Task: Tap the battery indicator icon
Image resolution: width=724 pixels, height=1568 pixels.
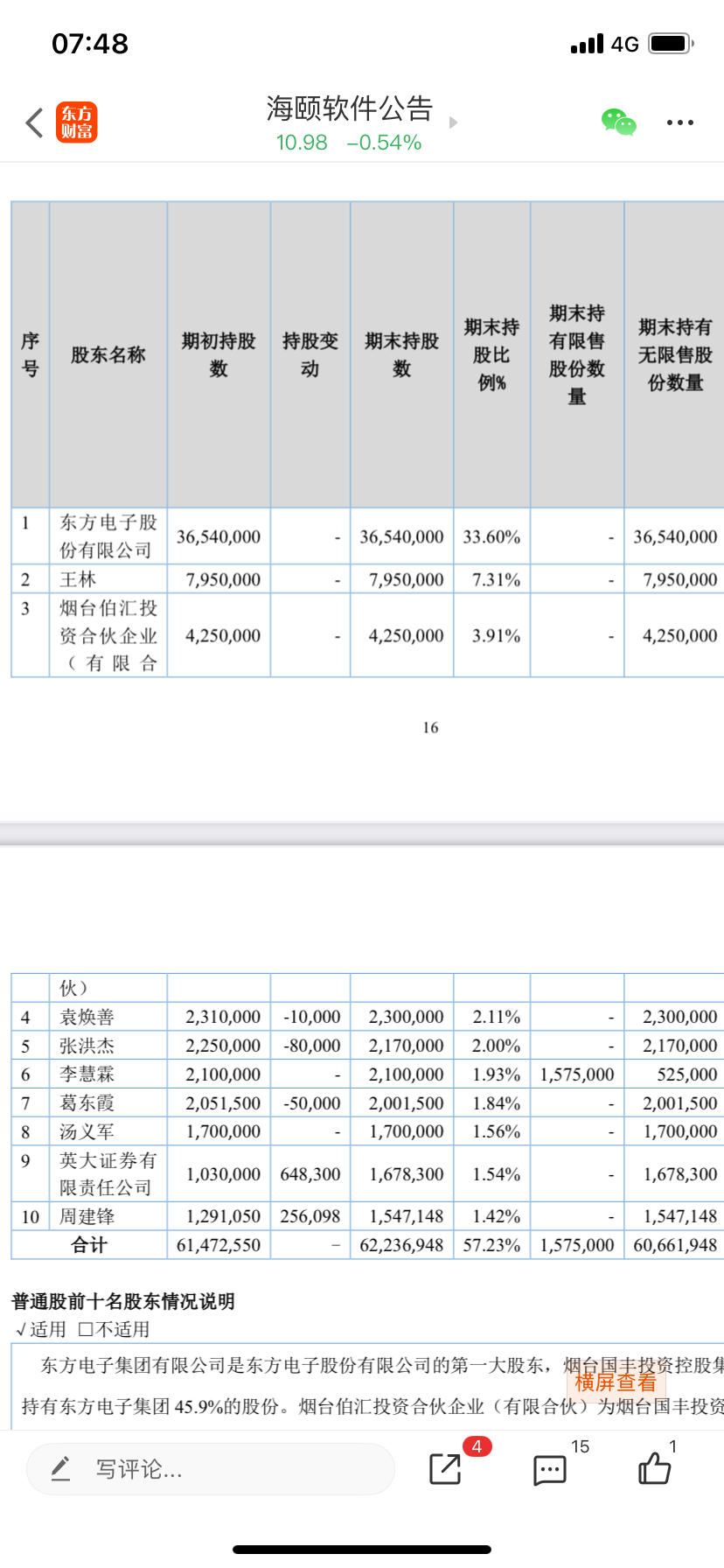Action: [x=672, y=43]
